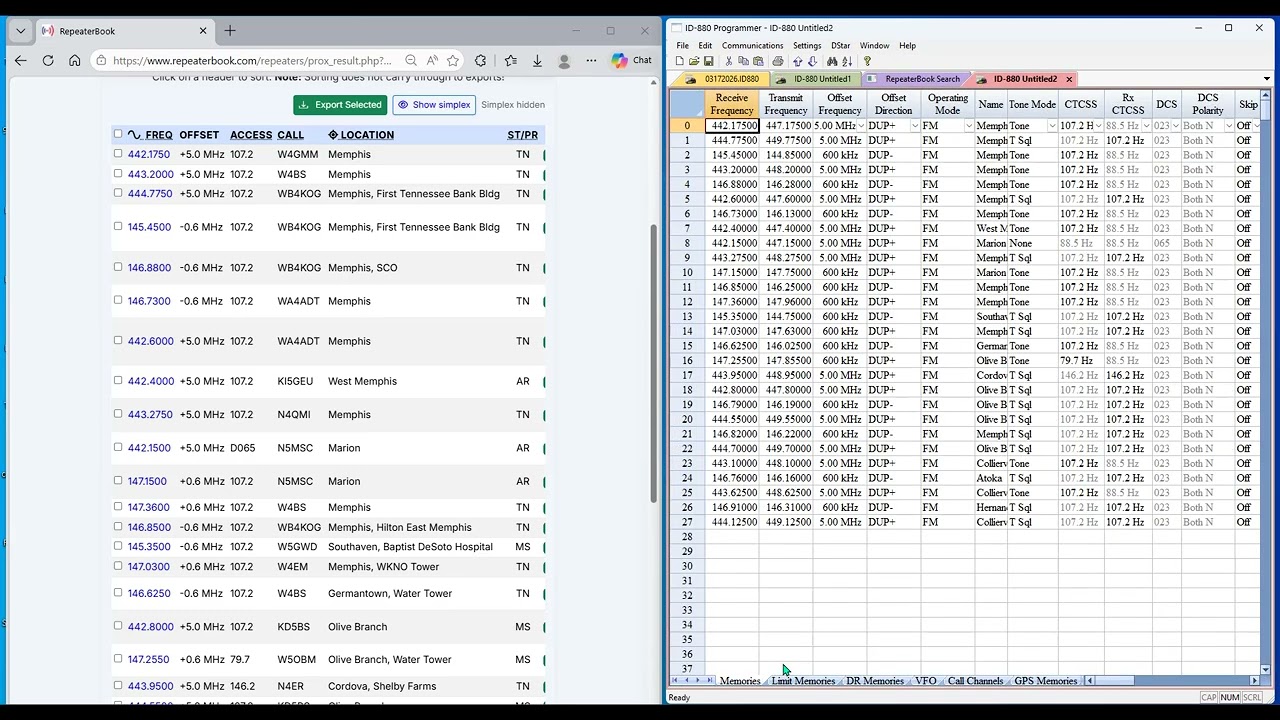Open row 0 Rx CTCSS dropdown arrow
The width and height of the screenshot is (1280, 720).
tap(1146, 126)
